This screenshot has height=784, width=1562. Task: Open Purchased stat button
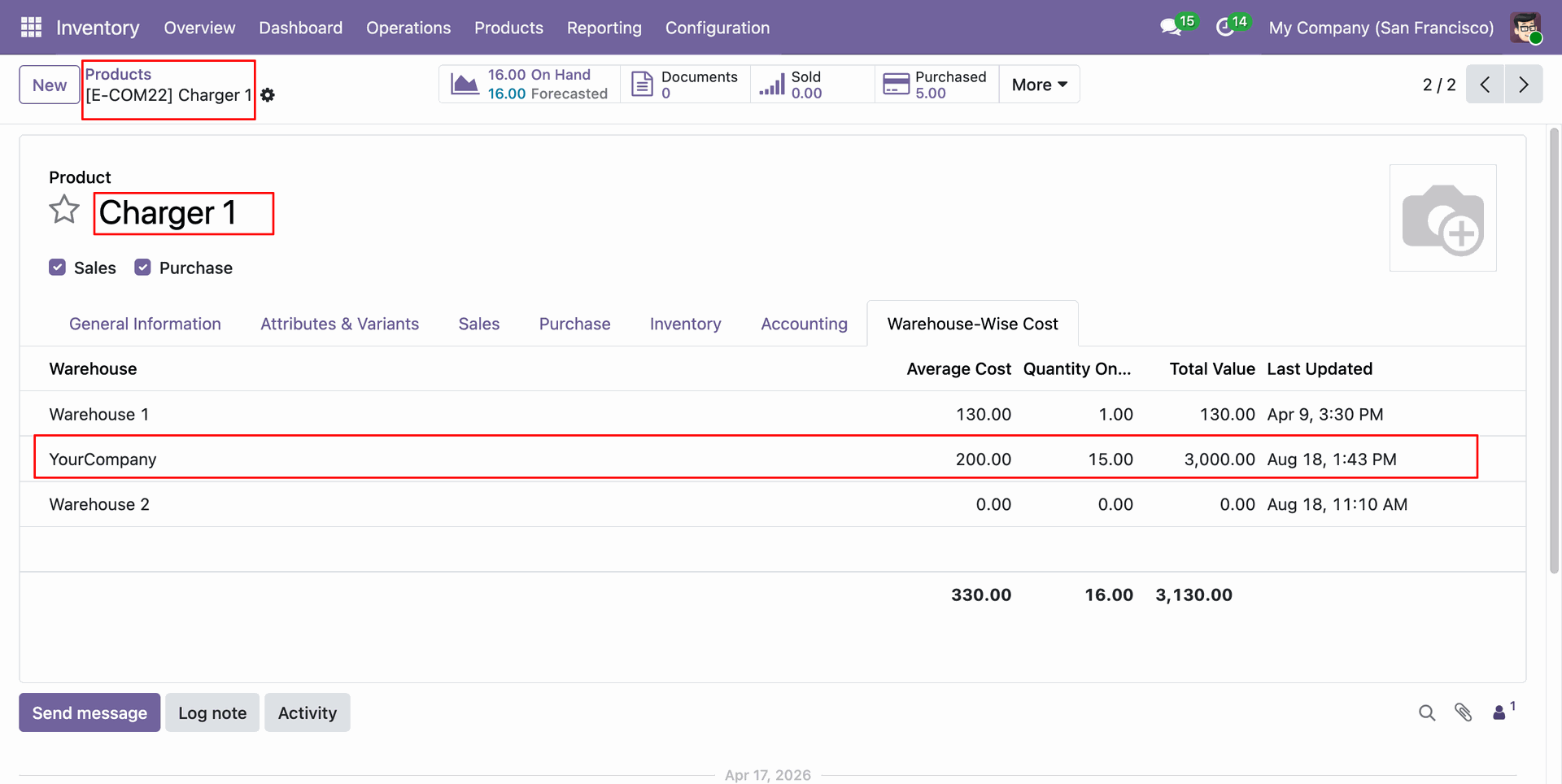(x=936, y=85)
